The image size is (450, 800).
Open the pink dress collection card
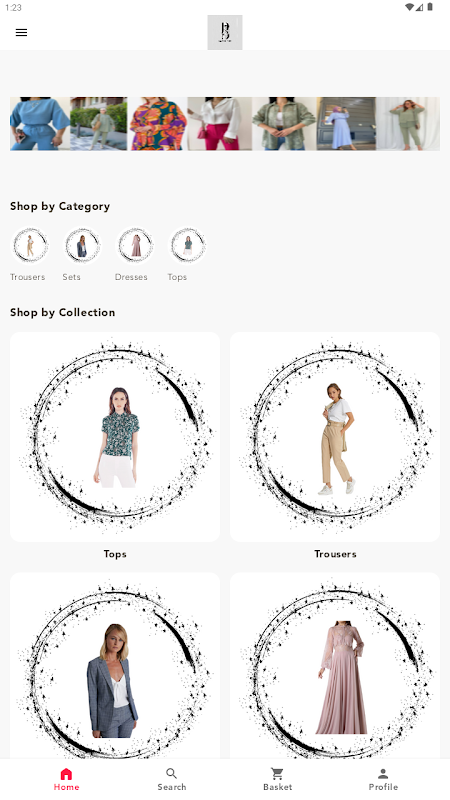335,666
